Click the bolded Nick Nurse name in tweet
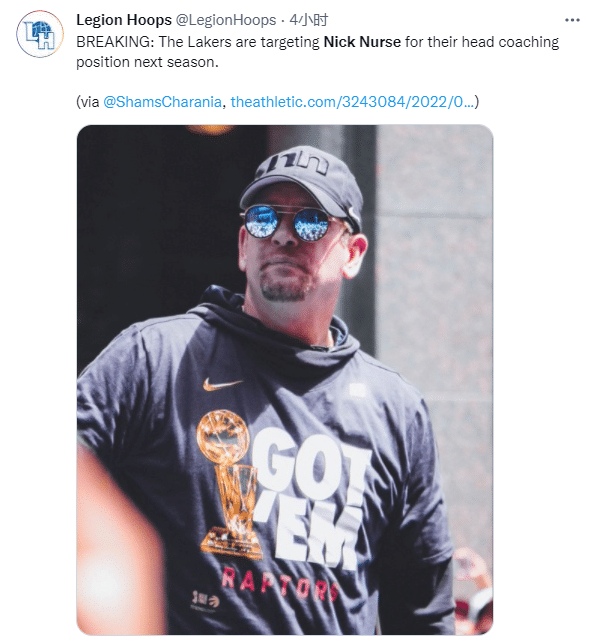Viewport: 590px width, 638px height. coord(362,42)
